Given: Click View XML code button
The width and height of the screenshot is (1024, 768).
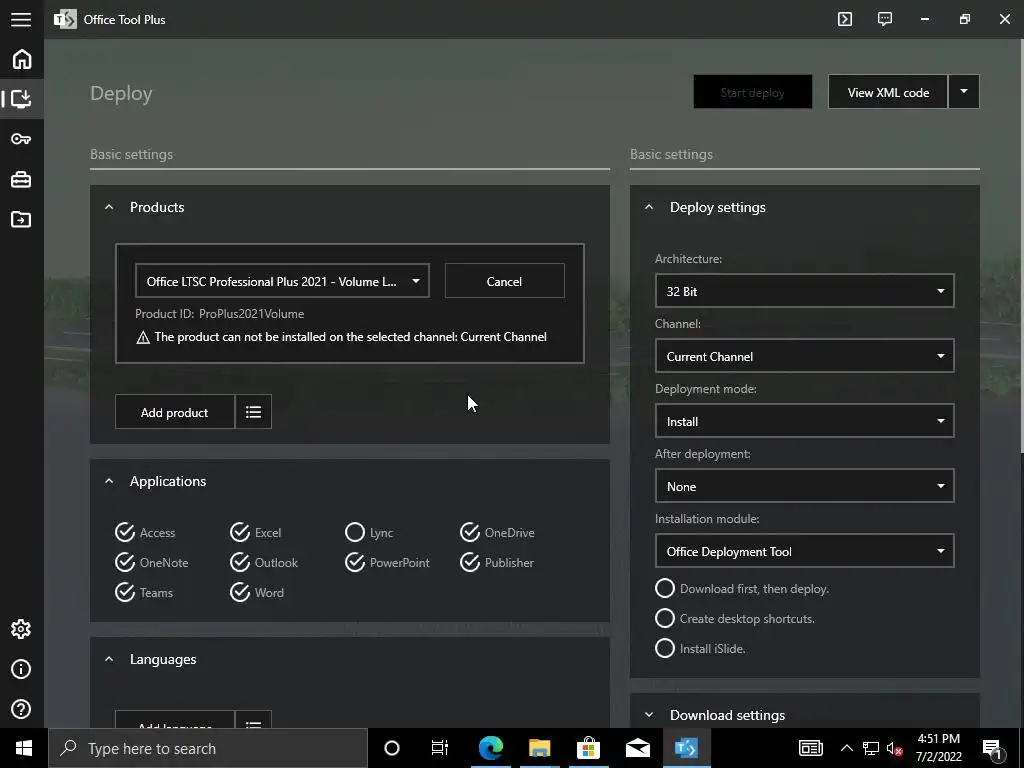Looking at the screenshot, I should coord(888,91).
